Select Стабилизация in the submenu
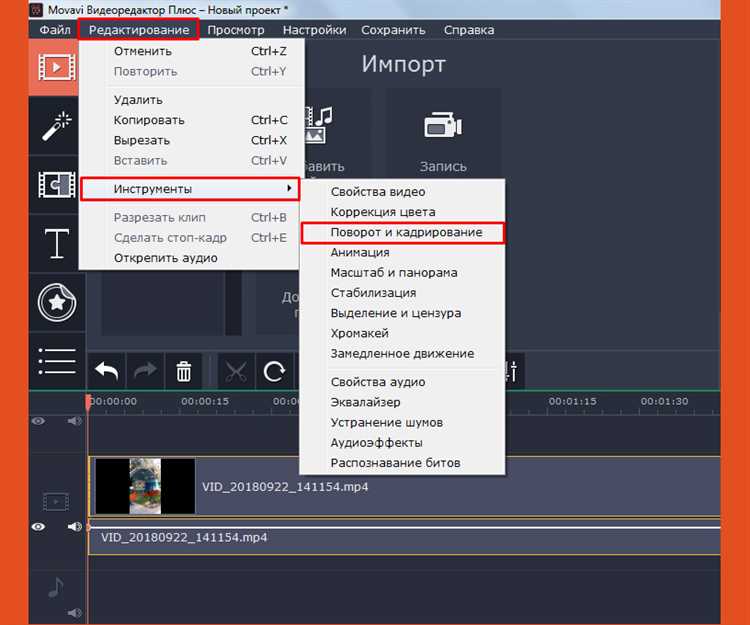This screenshot has height=625, width=750. (x=402, y=293)
